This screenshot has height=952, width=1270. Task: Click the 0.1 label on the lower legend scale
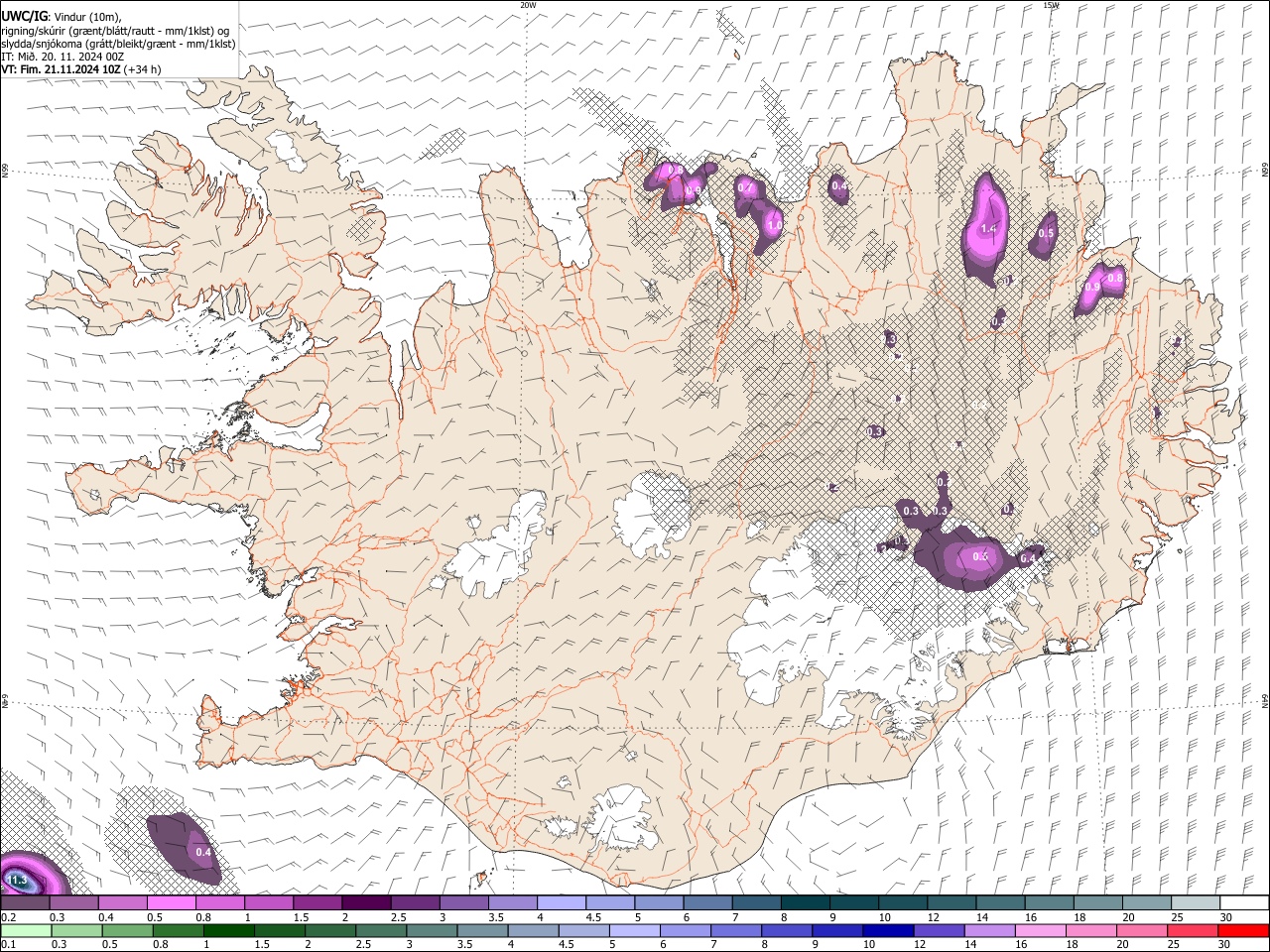(8, 944)
